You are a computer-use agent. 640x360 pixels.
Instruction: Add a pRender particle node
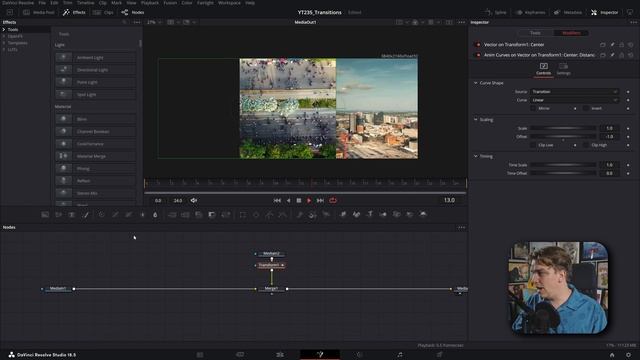click(x=326, y=214)
